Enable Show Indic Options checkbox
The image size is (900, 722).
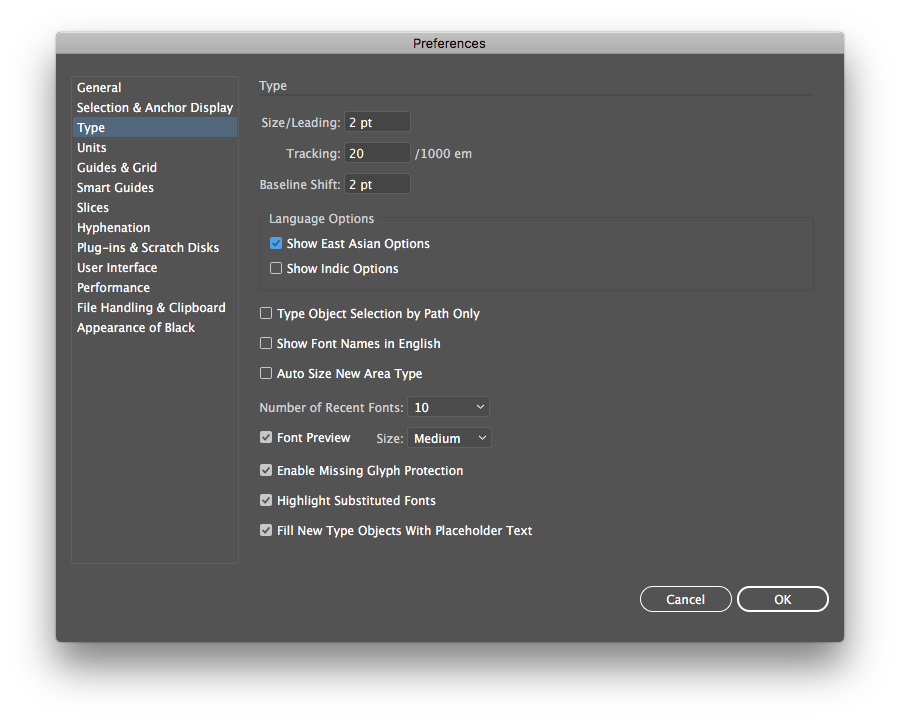point(276,269)
